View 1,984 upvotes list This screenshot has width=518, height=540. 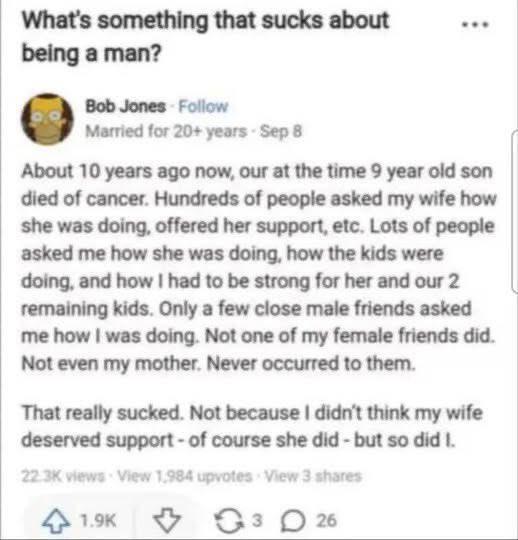point(185,476)
